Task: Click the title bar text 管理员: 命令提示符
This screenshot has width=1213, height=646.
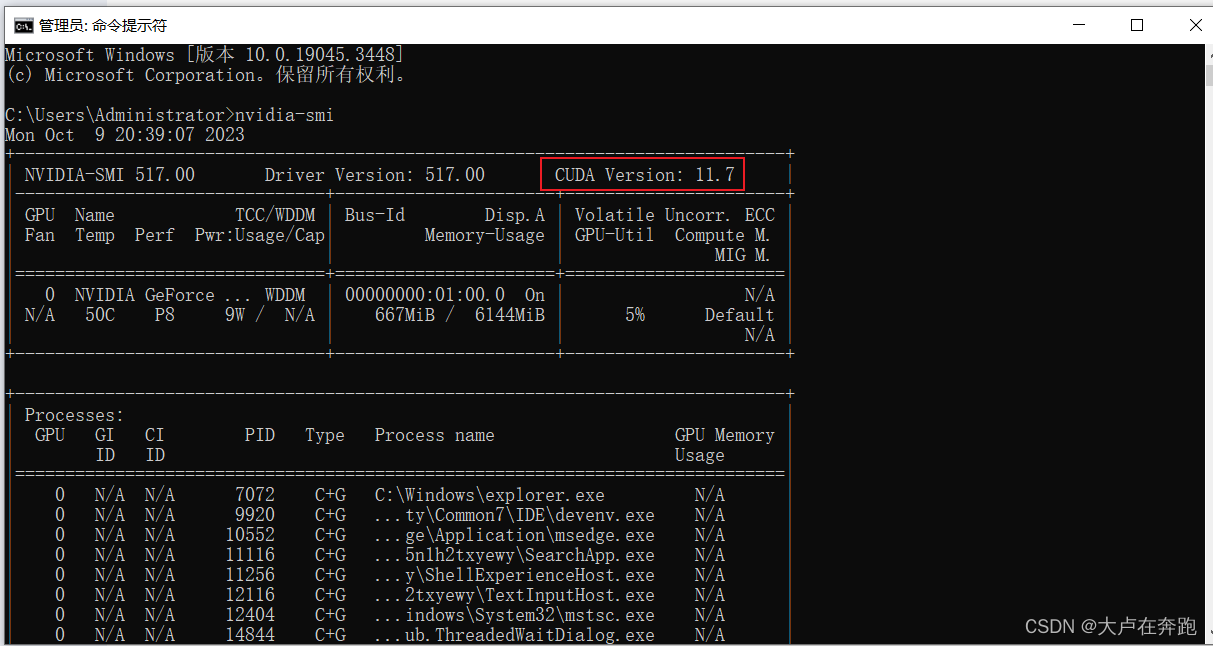Action: 100,25
